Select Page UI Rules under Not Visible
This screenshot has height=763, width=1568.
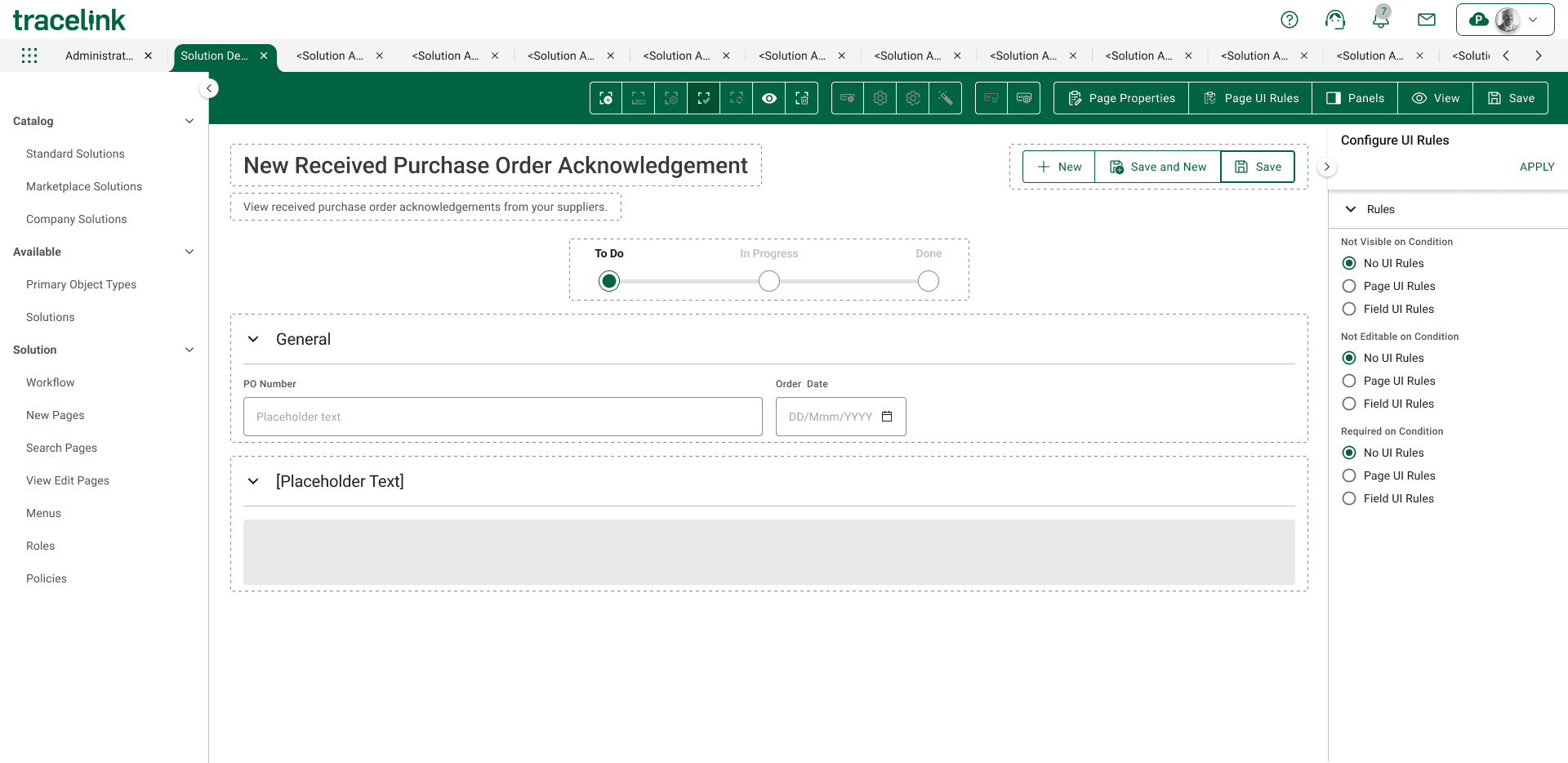pos(1349,286)
